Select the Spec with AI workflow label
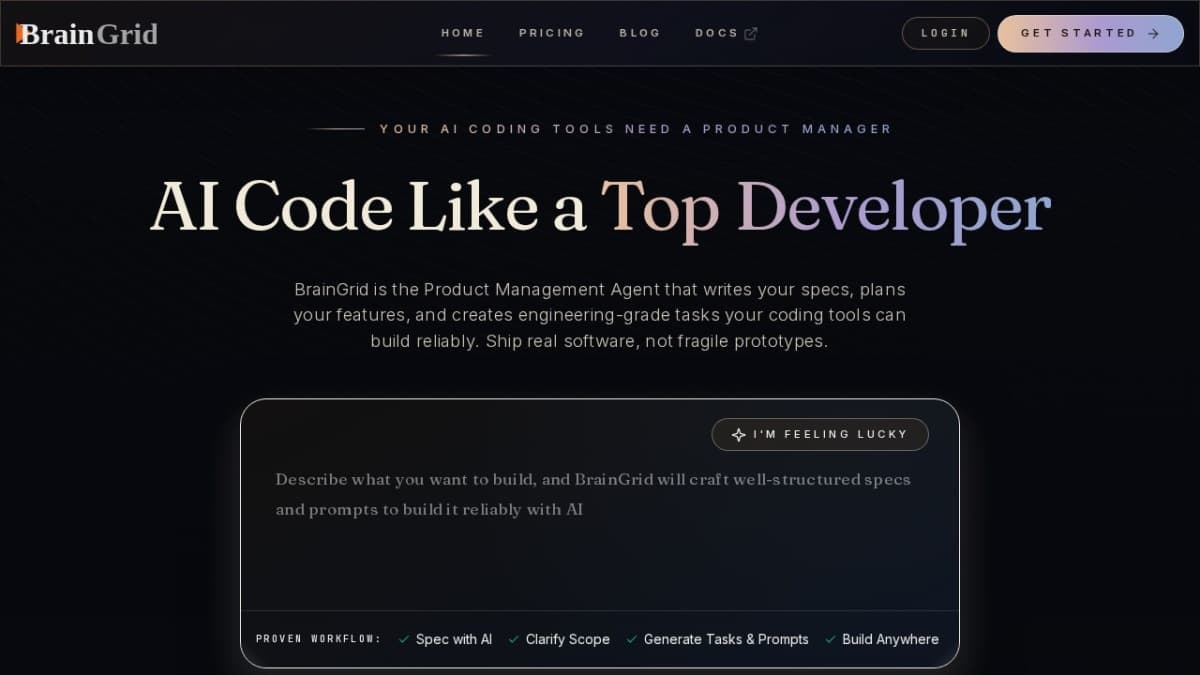 [454, 640]
